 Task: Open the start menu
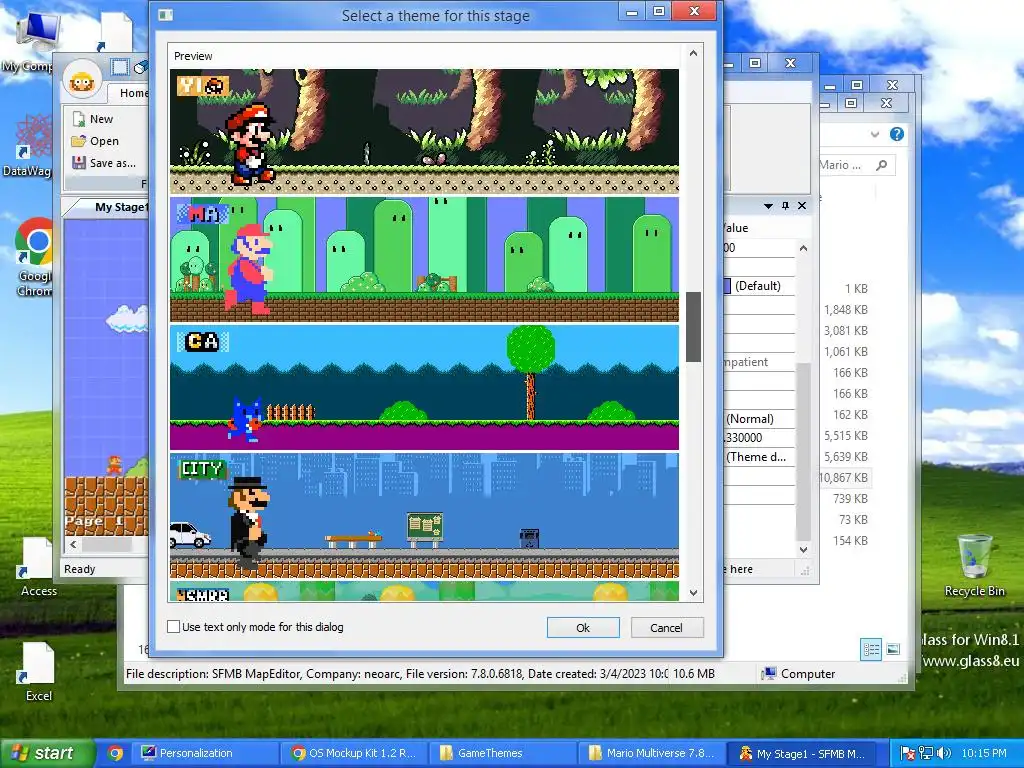click(x=47, y=753)
